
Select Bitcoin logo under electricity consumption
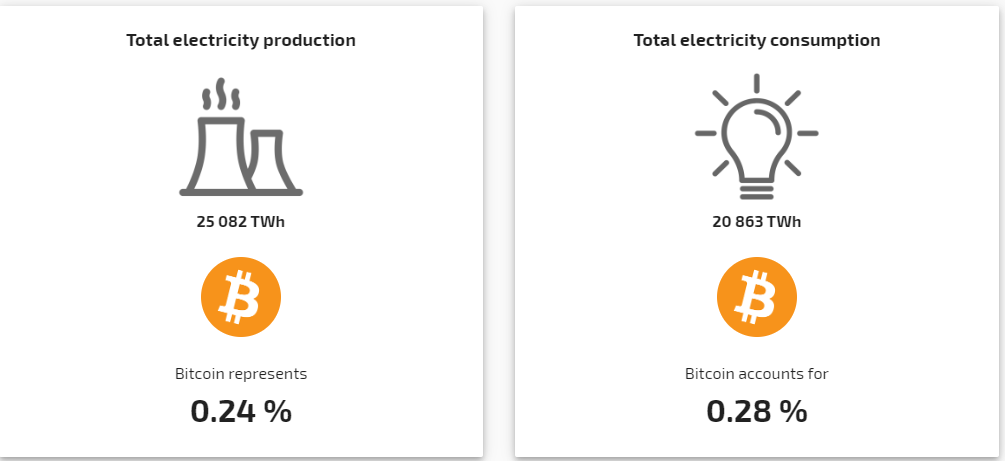tap(757, 298)
